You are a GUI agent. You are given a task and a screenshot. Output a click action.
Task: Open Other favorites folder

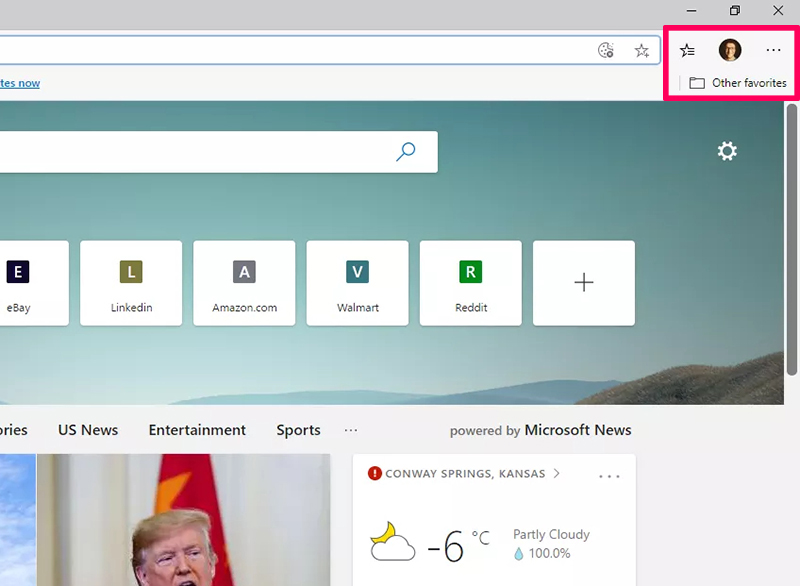point(738,83)
